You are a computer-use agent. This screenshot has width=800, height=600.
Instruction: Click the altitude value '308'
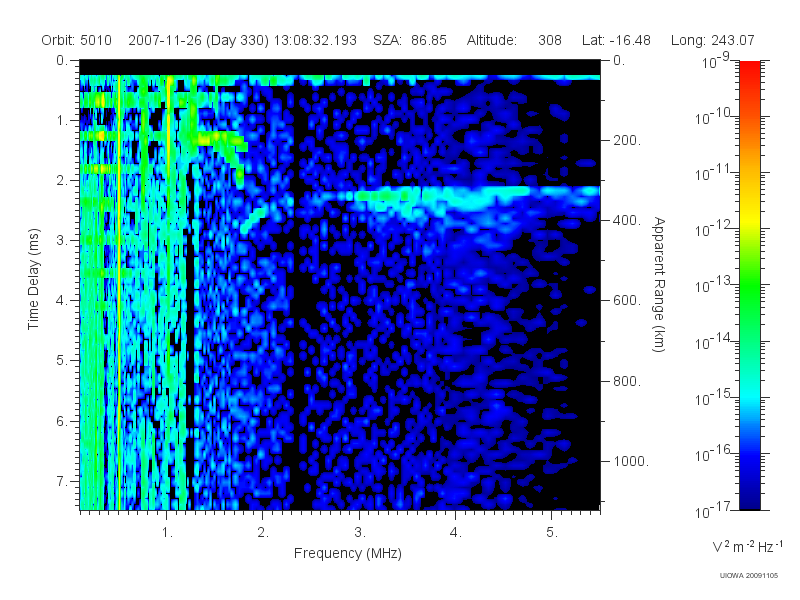point(549,40)
